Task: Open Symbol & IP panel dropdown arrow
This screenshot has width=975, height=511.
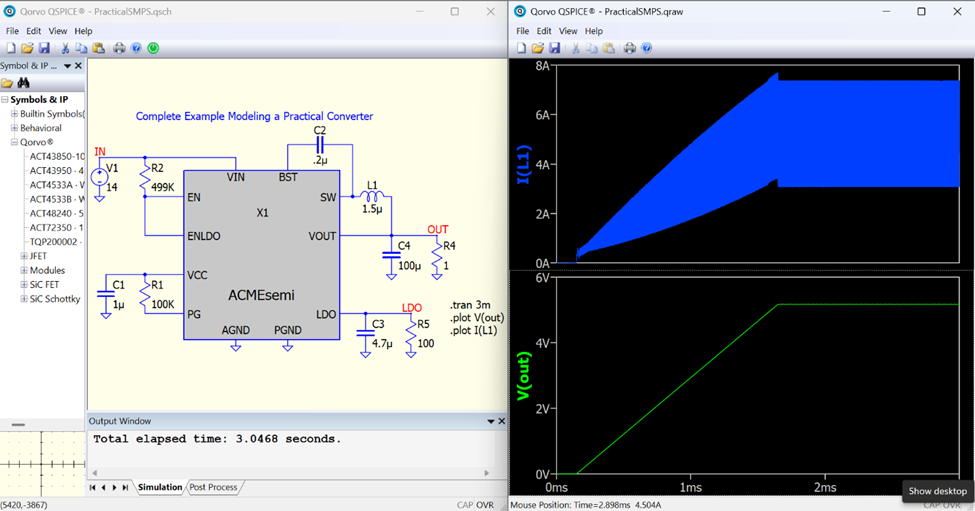Action: [x=68, y=66]
